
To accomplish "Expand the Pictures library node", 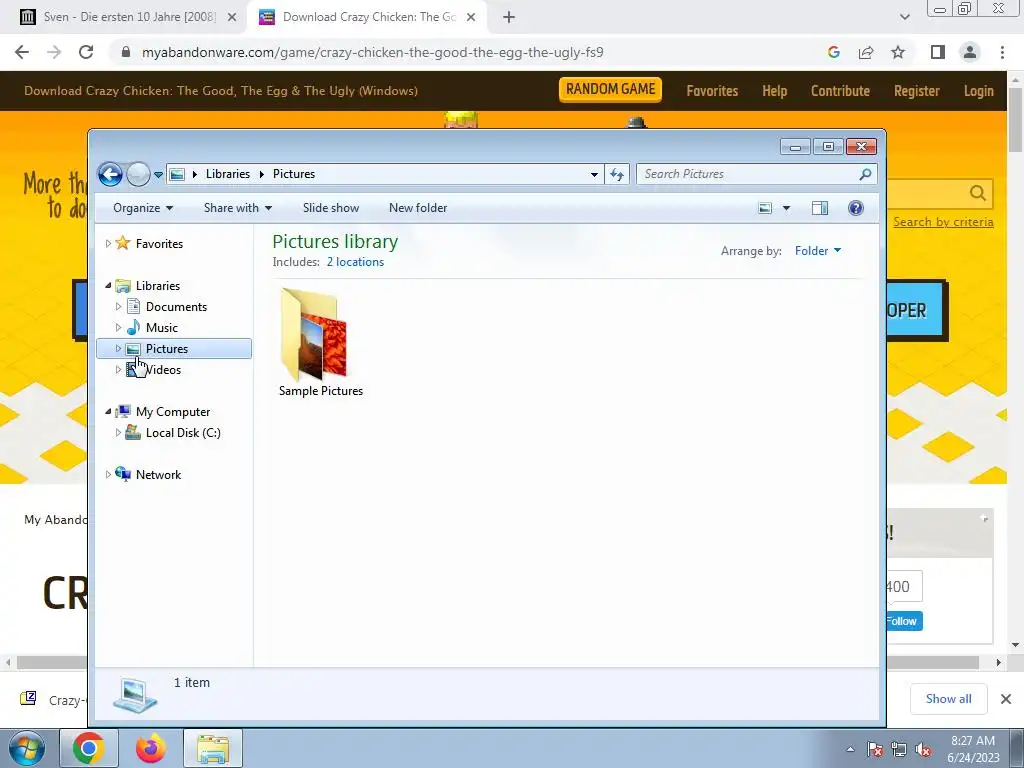I will point(118,349).
